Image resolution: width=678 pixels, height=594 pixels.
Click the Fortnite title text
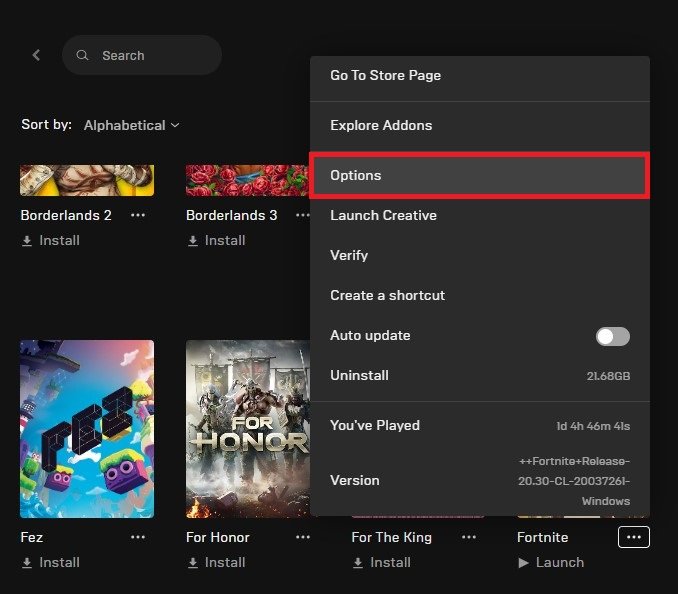543,537
